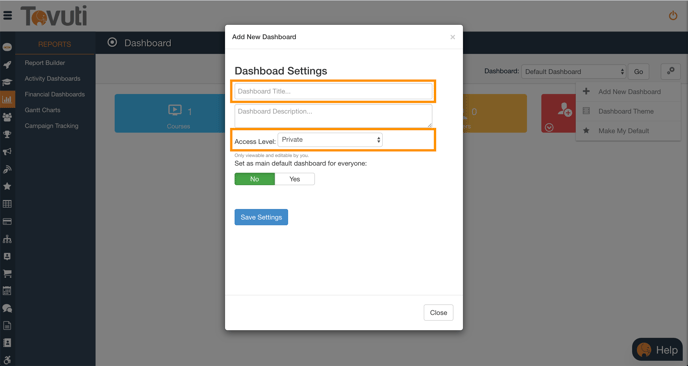Open the dashboard gears settings icon

click(670, 71)
